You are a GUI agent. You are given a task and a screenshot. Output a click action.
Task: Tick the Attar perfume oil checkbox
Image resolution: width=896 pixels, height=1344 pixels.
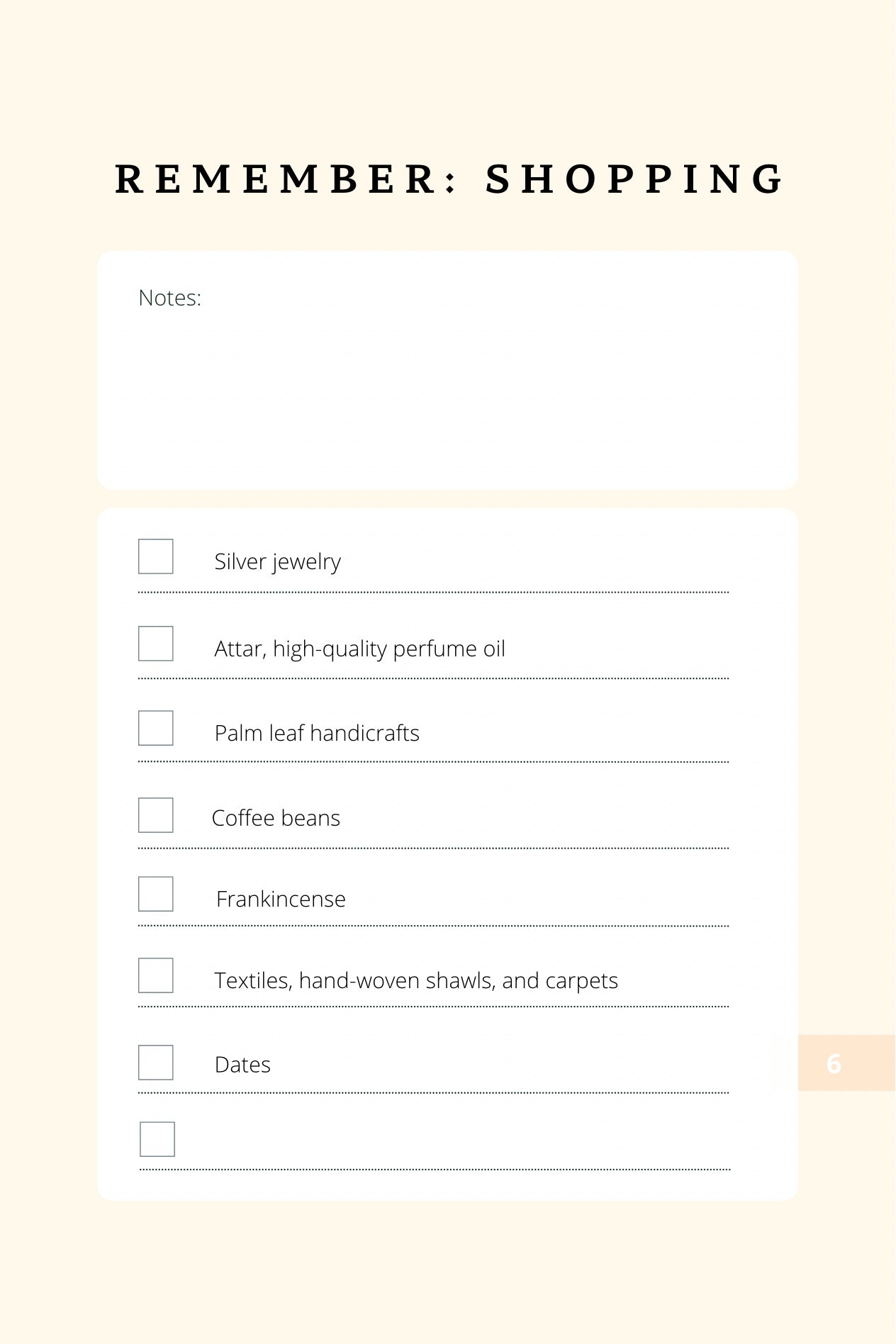(156, 644)
